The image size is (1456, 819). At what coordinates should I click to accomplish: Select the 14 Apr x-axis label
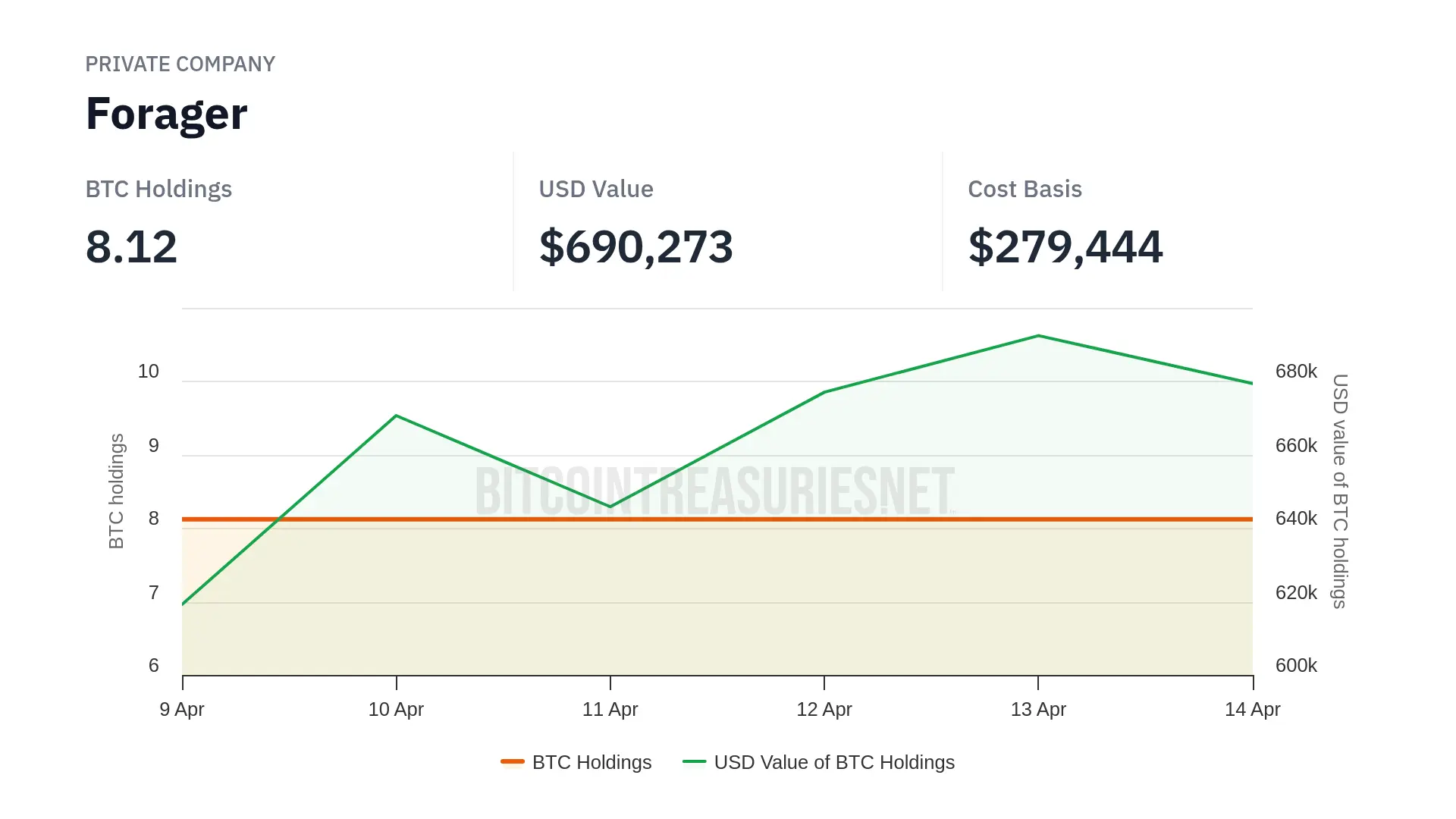pos(1252,709)
